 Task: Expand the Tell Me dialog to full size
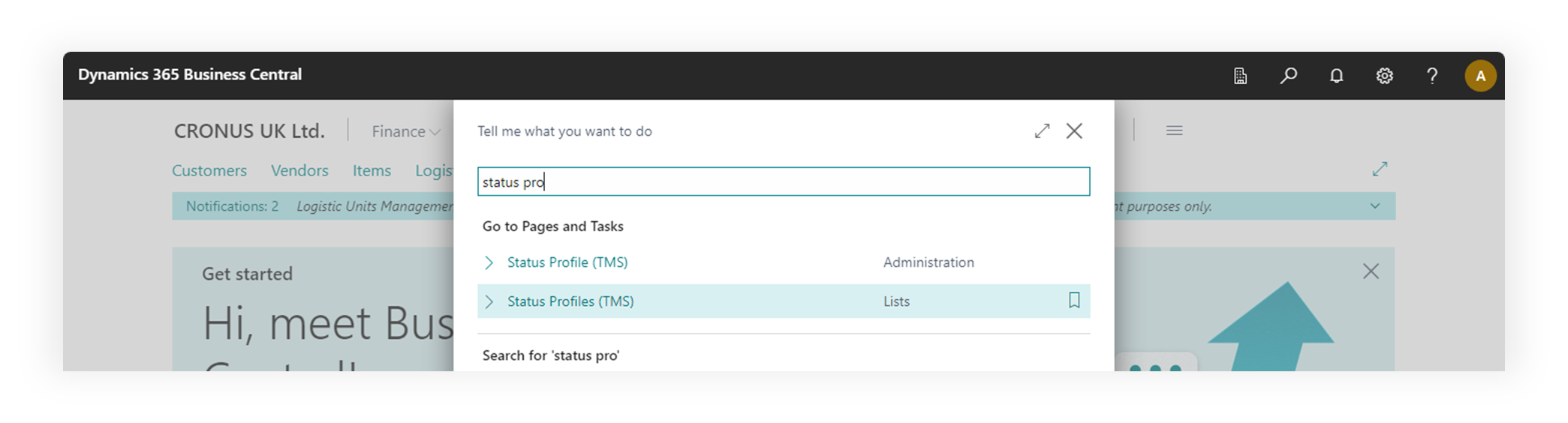click(x=1042, y=131)
